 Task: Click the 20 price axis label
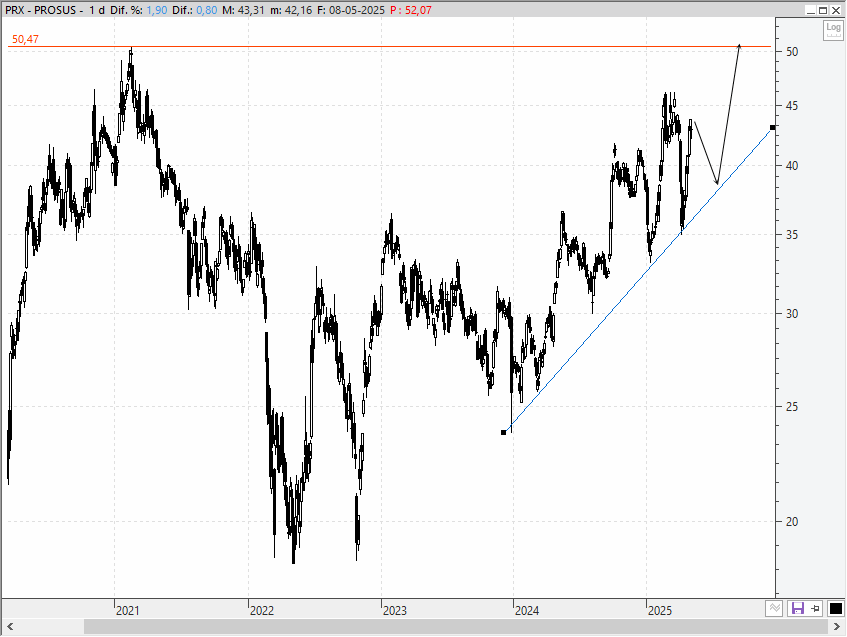point(792,522)
